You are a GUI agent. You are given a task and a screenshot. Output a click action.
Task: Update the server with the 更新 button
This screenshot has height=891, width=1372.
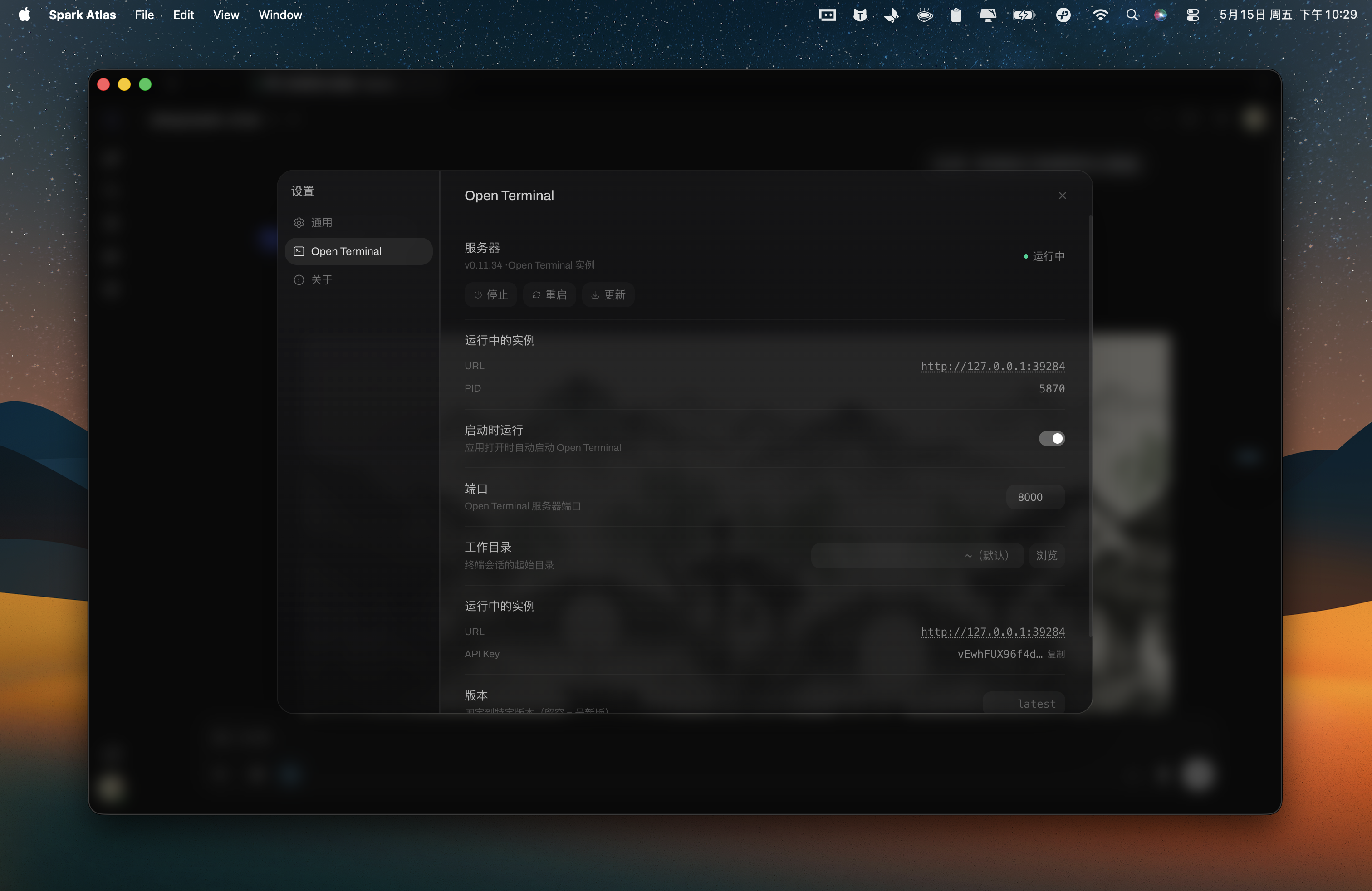coord(608,295)
